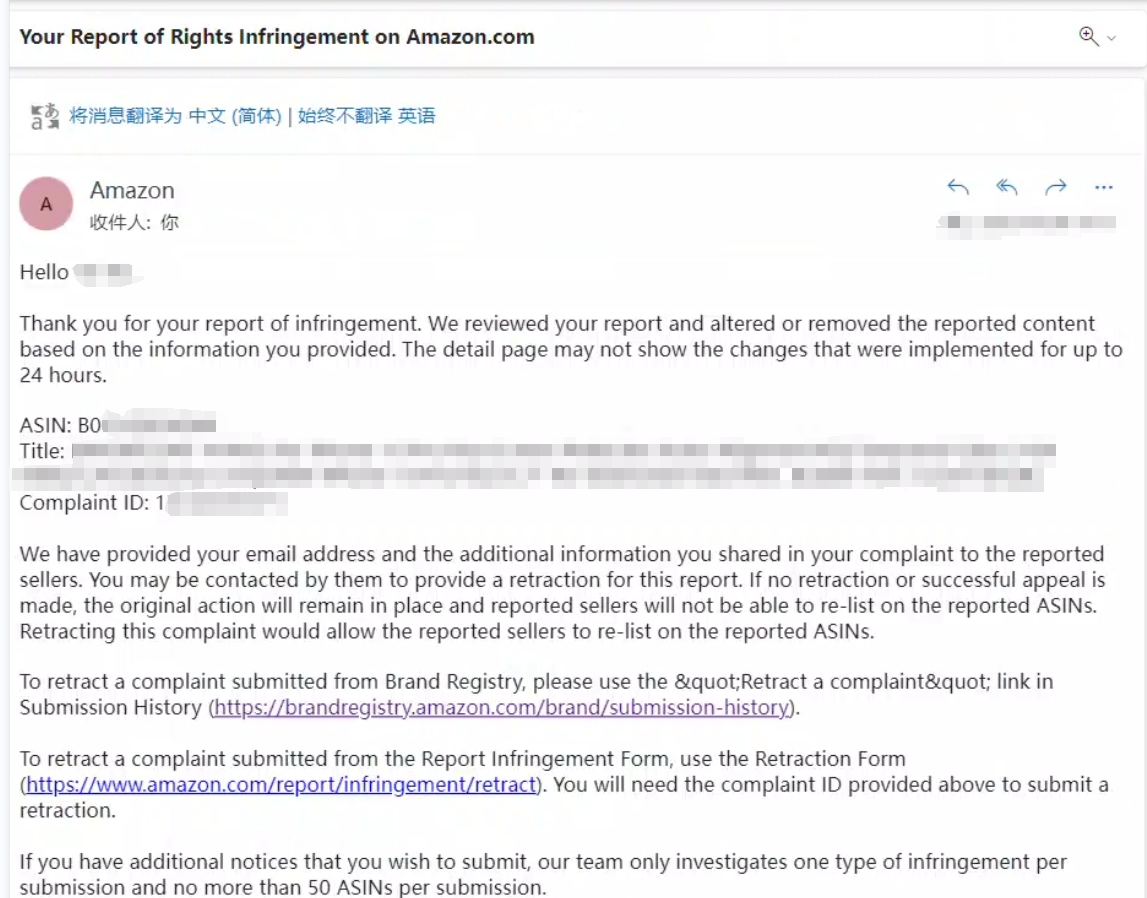Click the blurred email timestamp
This screenshot has width=1147, height=898.
(x=1027, y=222)
